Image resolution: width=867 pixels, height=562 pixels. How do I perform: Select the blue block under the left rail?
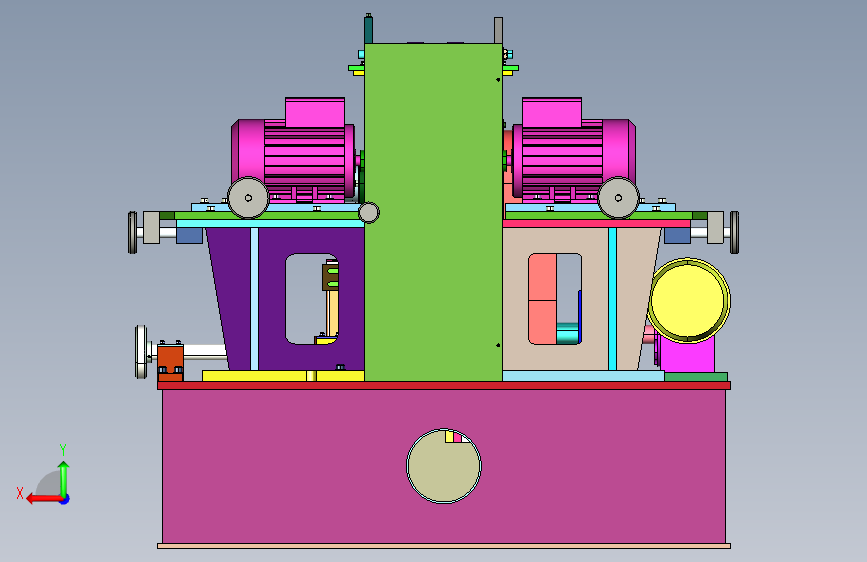[x=190, y=236]
